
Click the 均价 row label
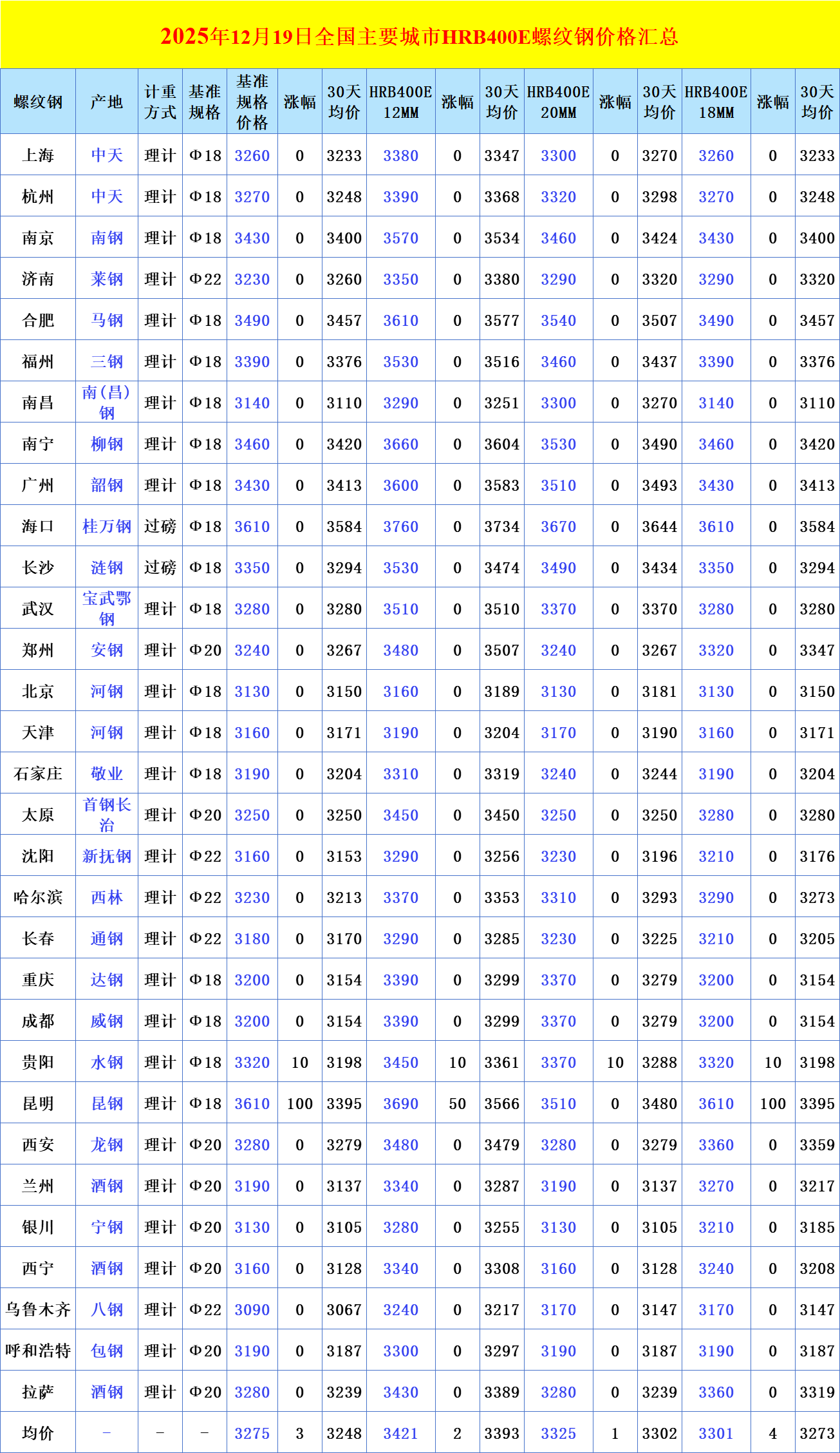tap(38, 1434)
